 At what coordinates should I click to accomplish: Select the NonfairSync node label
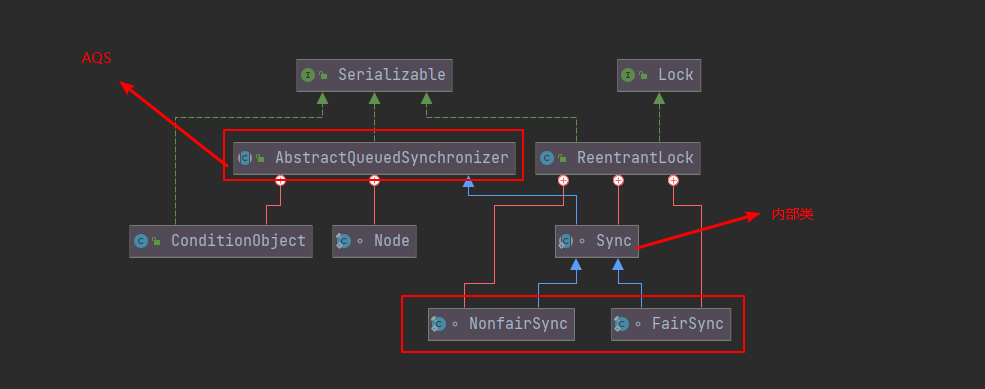pos(518,324)
